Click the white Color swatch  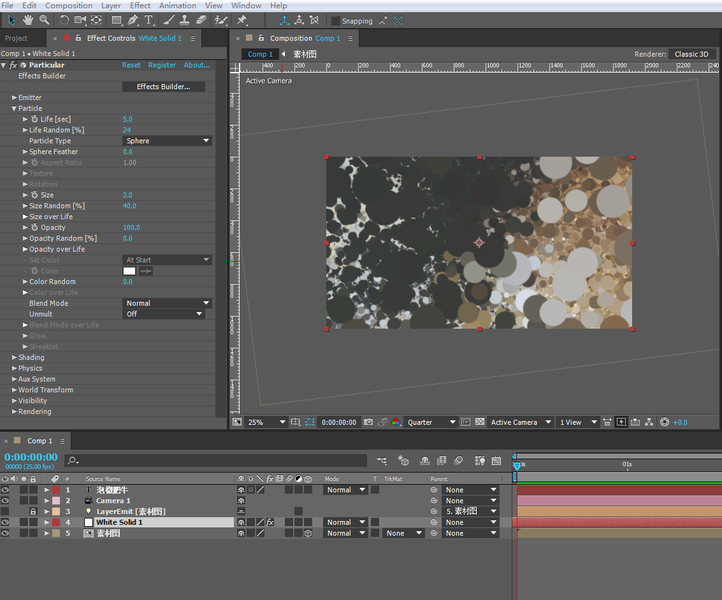[x=129, y=271]
